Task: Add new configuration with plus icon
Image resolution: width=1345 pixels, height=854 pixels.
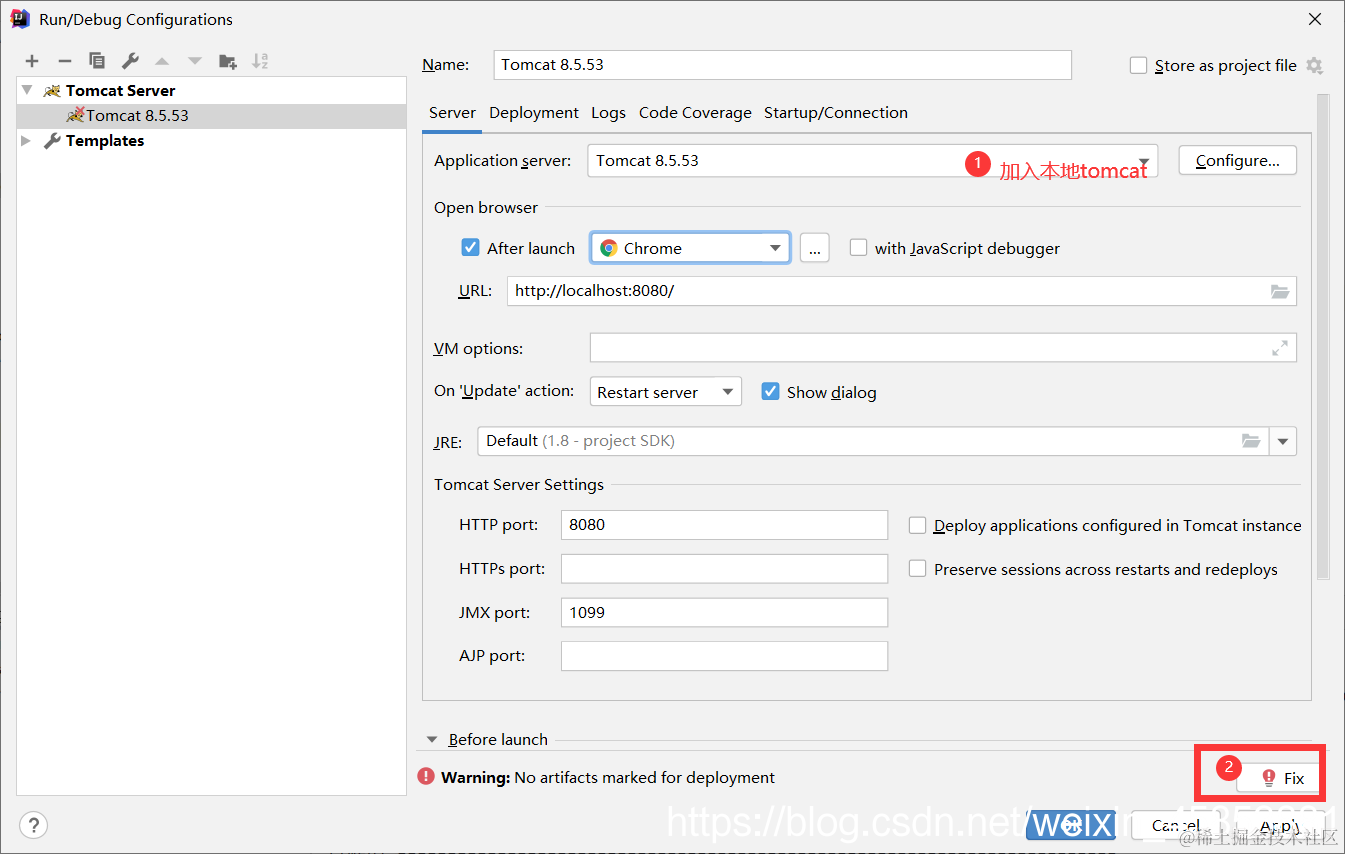Action: 32,61
